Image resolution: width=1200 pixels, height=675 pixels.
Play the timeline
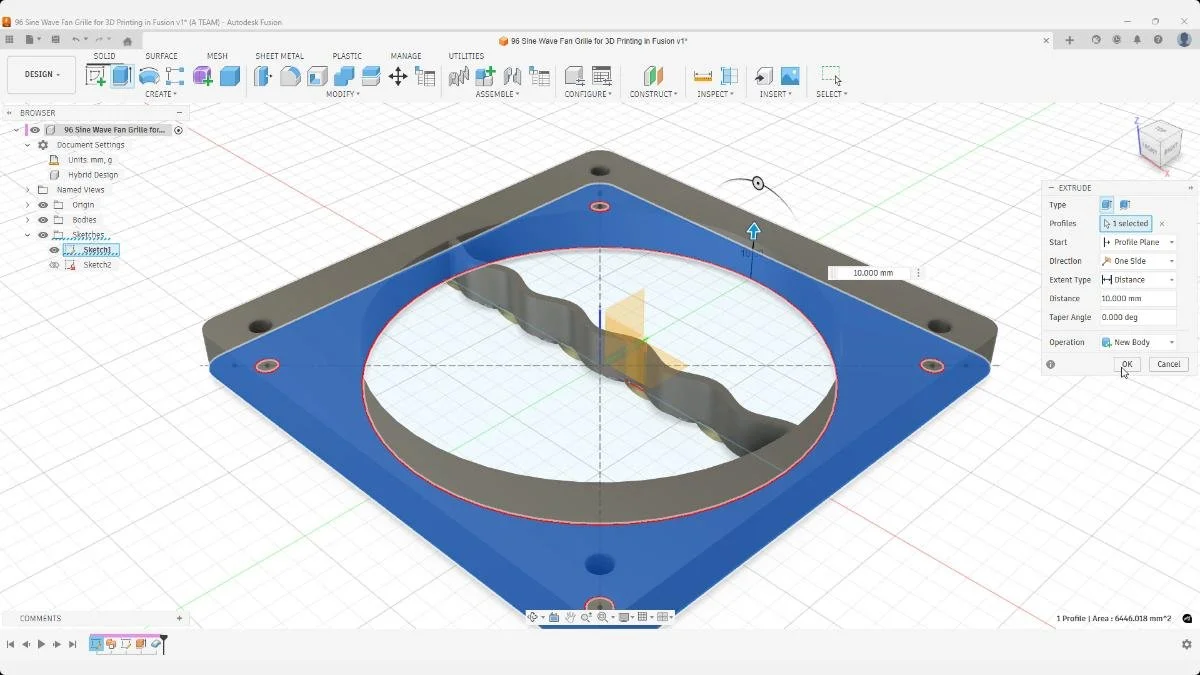pos(41,645)
